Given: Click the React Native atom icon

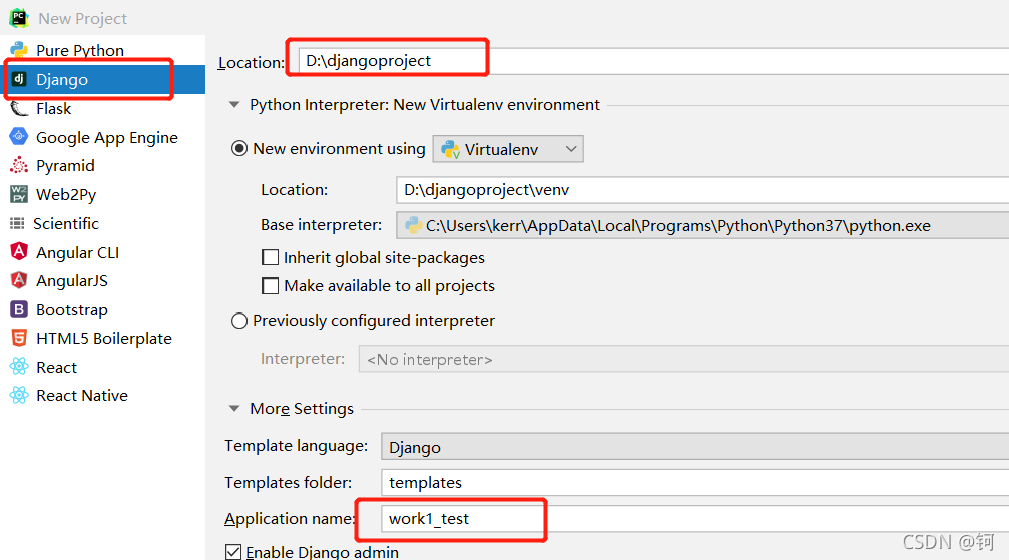Looking at the screenshot, I should pos(19,395).
